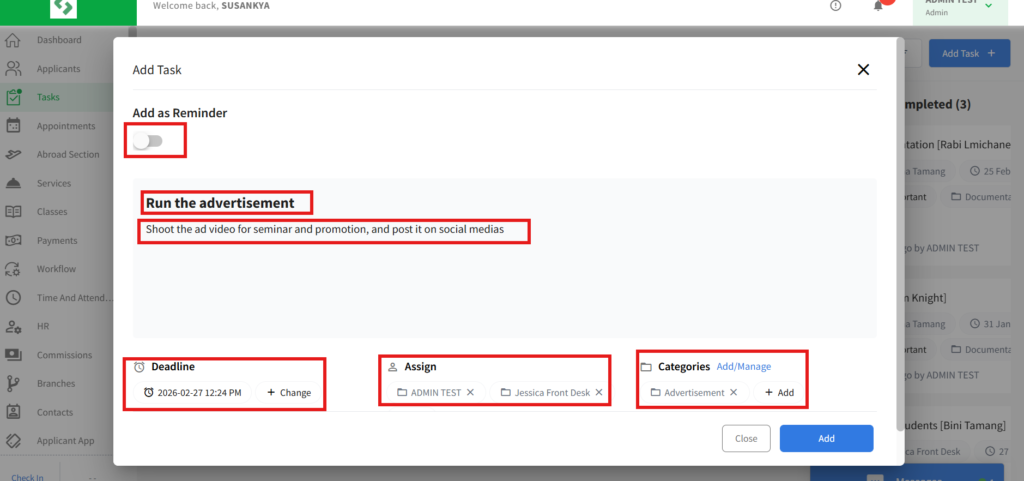Click the Payments sidebar icon
Viewport: 1024px width, 481px height.
[14, 241]
